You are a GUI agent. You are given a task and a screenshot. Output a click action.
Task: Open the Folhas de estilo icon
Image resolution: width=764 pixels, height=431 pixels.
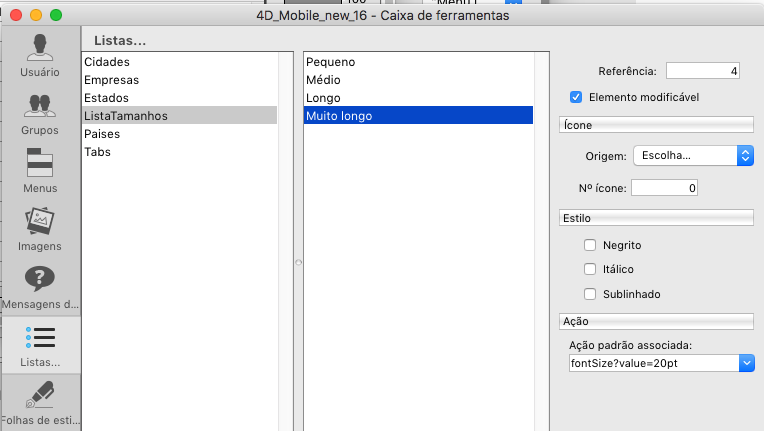point(40,396)
